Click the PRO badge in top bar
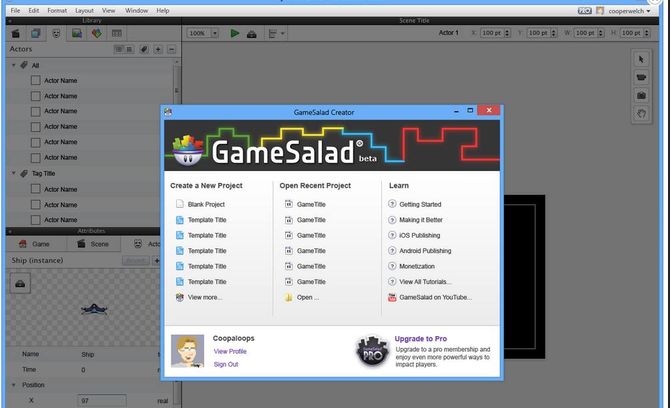This screenshot has height=408, width=670. [x=585, y=11]
